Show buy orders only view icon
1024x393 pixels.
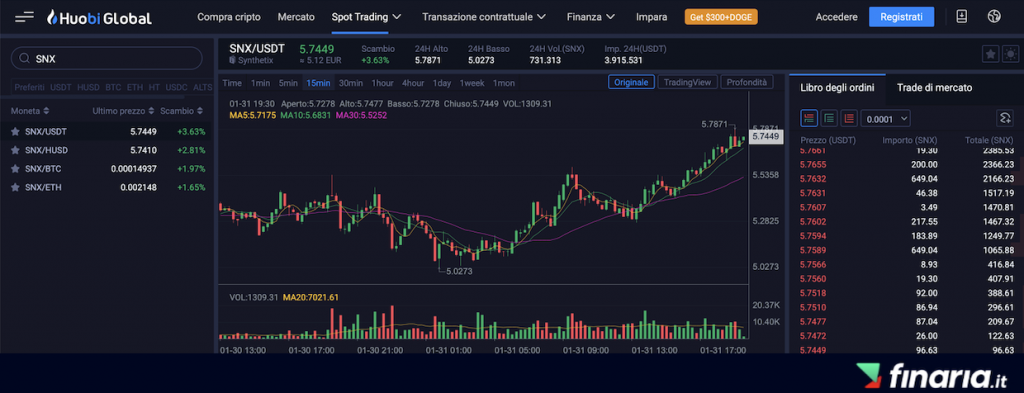pos(829,118)
